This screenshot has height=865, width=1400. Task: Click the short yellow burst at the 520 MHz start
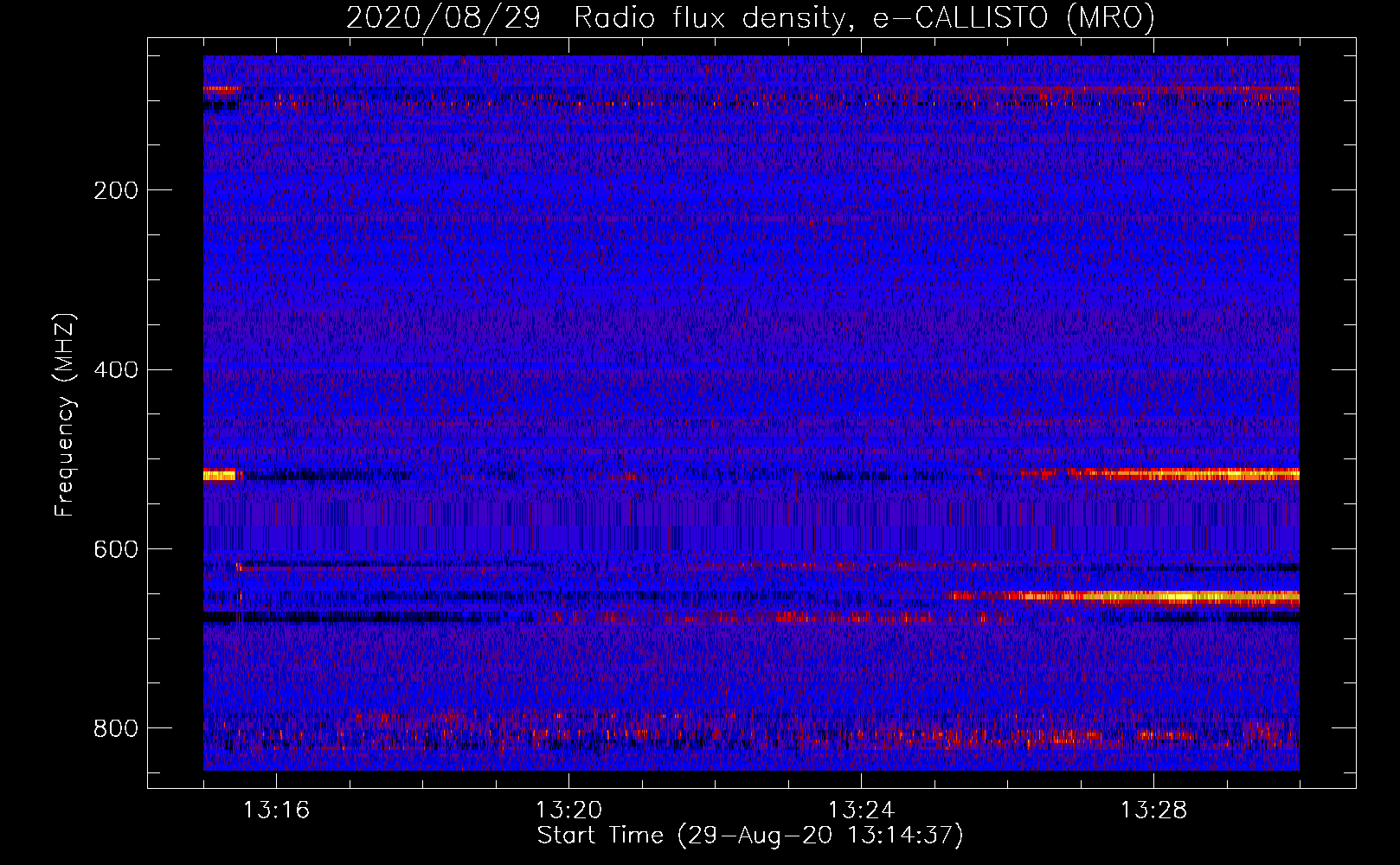[220, 475]
